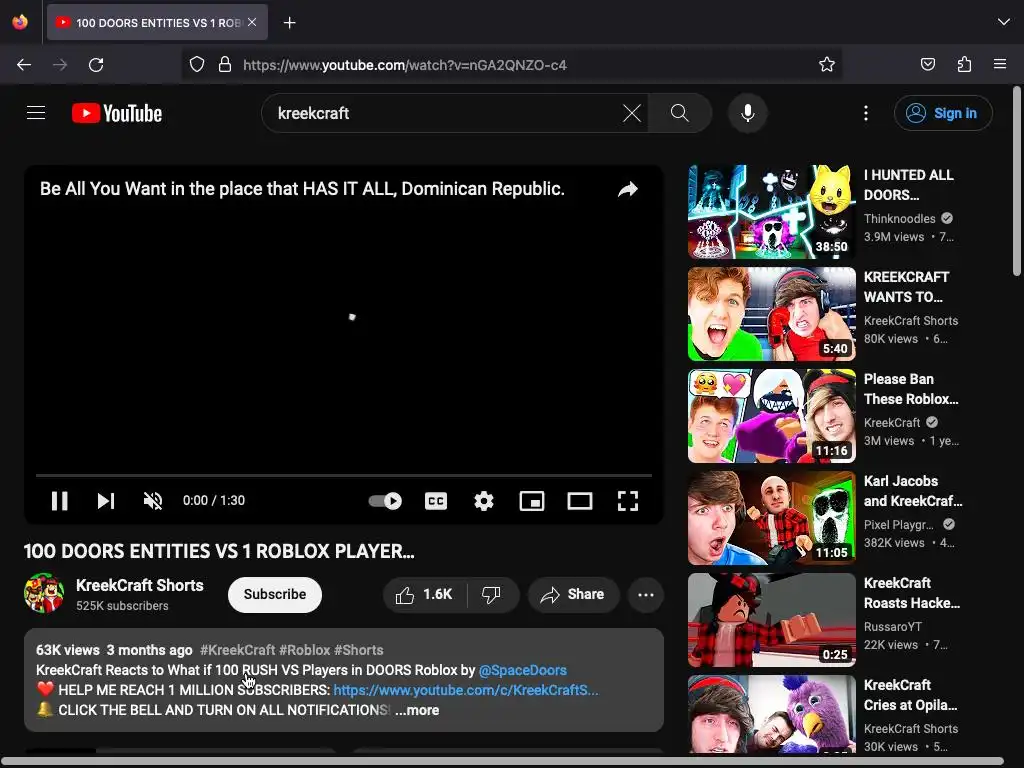Skip to the next video
The height and width of the screenshot is (768, 1024).
pos(106,501)
